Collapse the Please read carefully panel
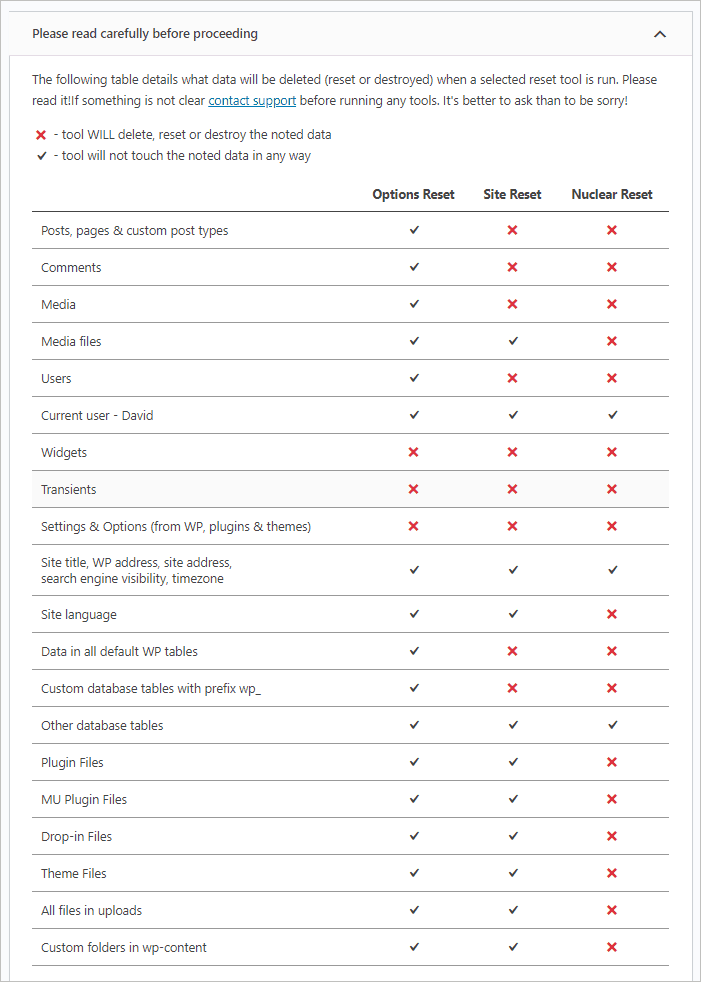This screenshot has width=701, height=982. (660, 33)
